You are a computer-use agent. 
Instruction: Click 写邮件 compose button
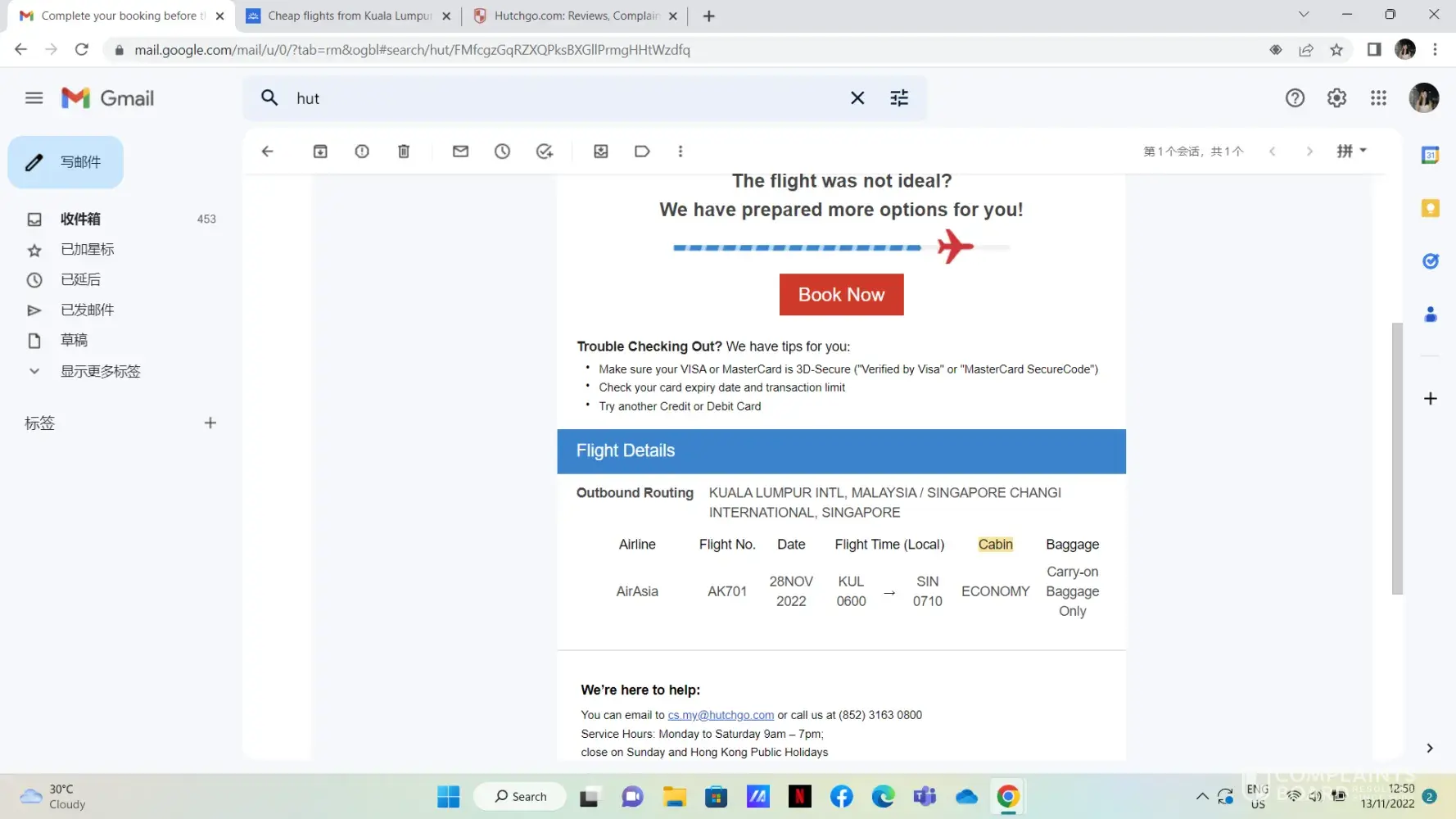[66, 162]
